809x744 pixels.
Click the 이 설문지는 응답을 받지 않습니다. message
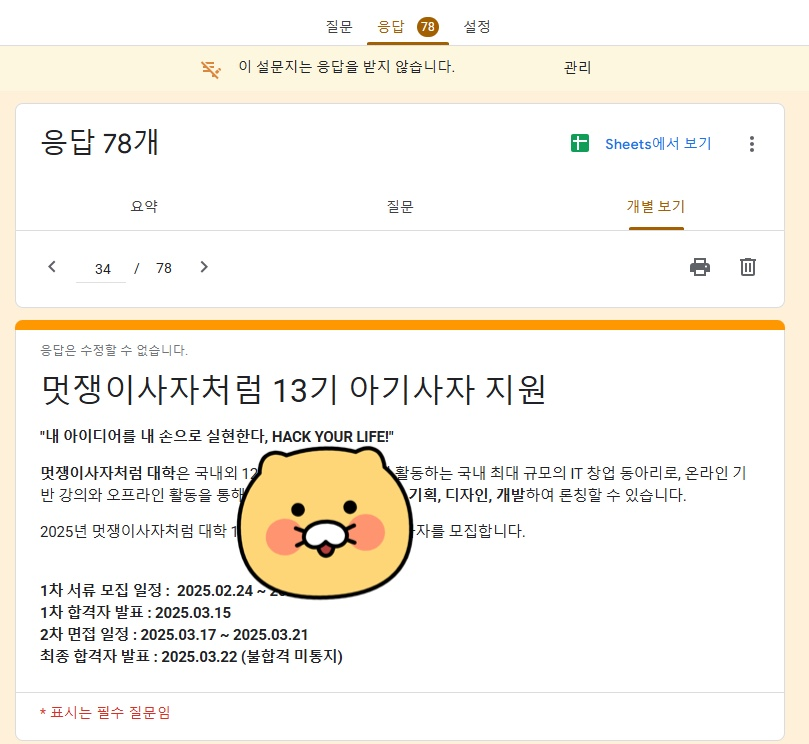pos(347,67)
